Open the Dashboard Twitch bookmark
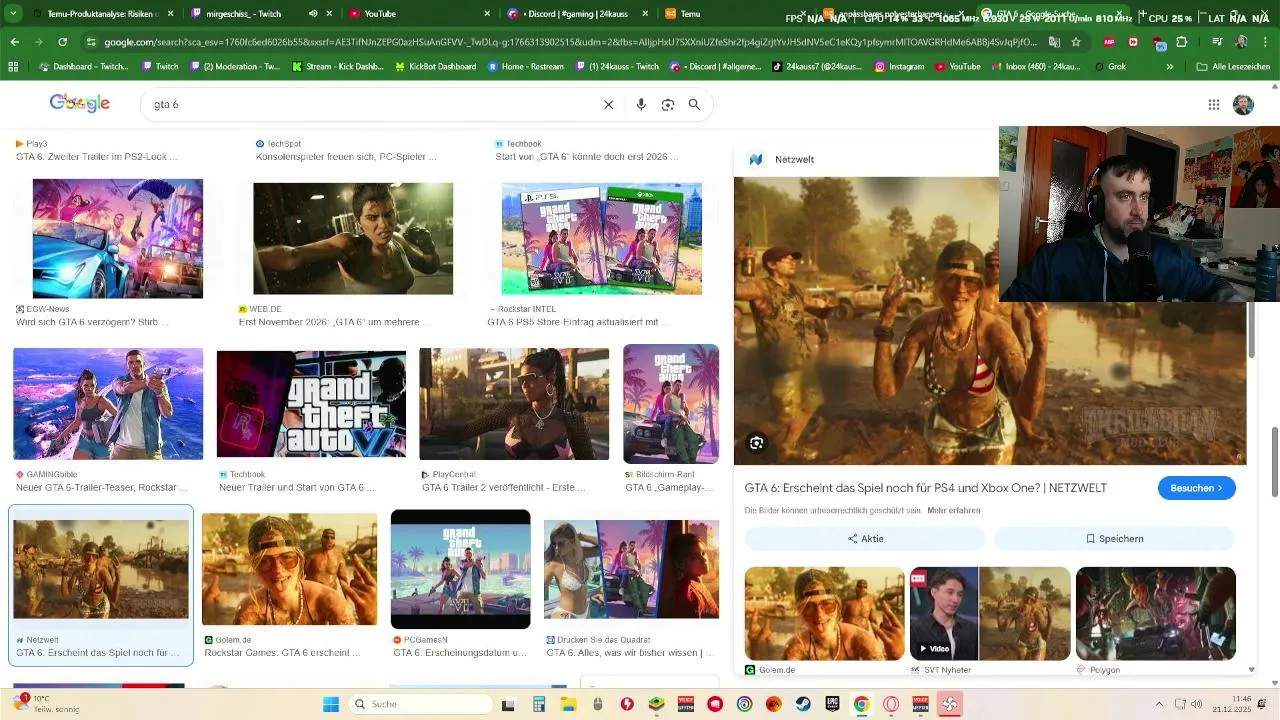The height and width of the screenshot is (720, 1280). click(83, 67)
